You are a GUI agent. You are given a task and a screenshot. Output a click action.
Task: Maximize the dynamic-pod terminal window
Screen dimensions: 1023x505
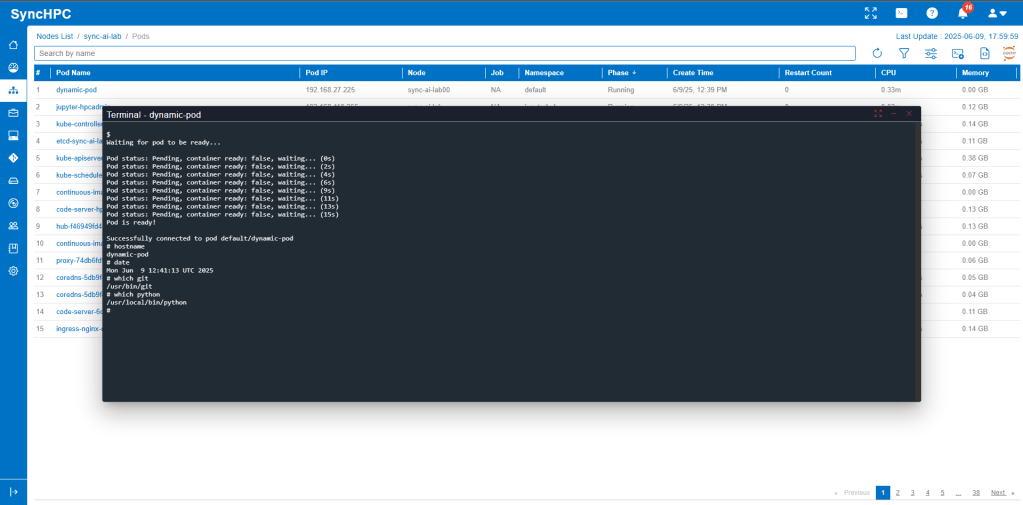pos(878,114)
